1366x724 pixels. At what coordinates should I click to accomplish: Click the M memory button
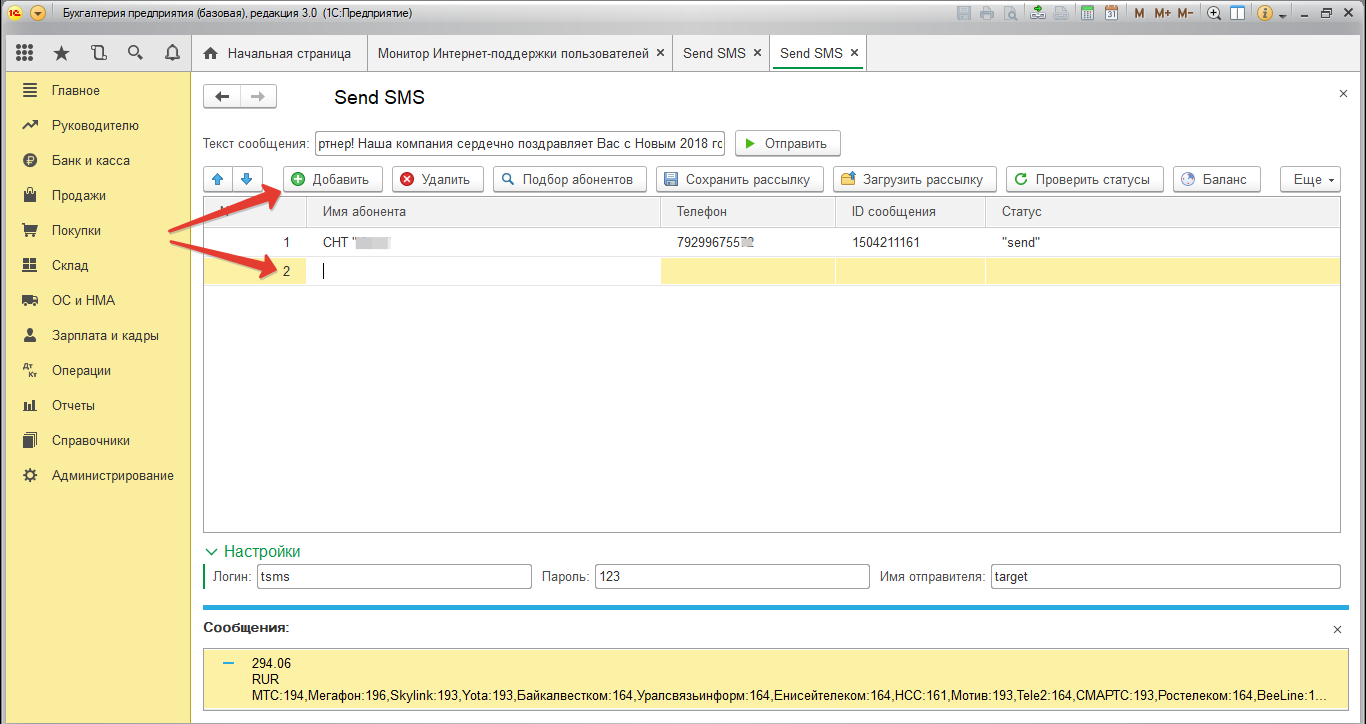[x=1139, y=13]
